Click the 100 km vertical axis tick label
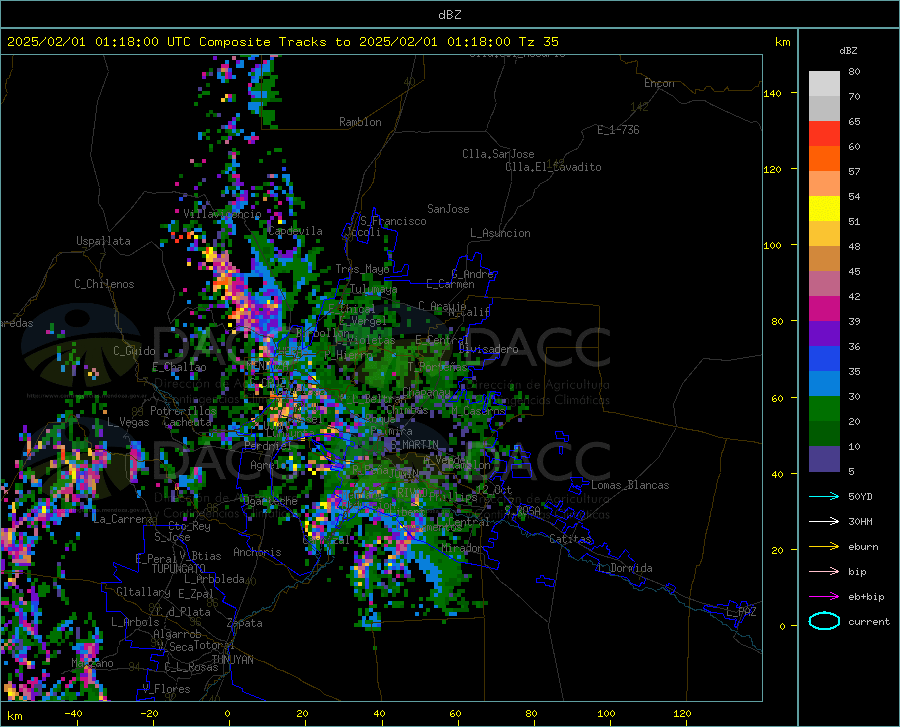The image size is (900, 727). 772,246
